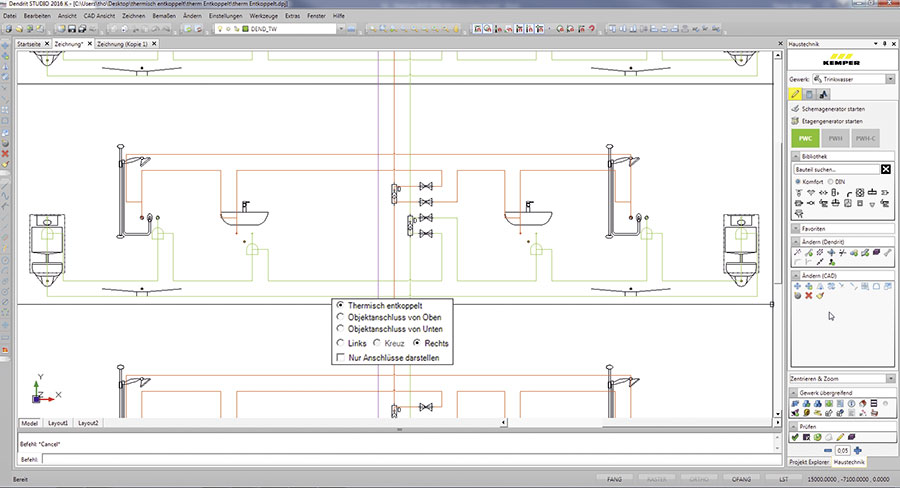
Task: Open the DEND_TW layer dropdown
Action: (341, 29)
